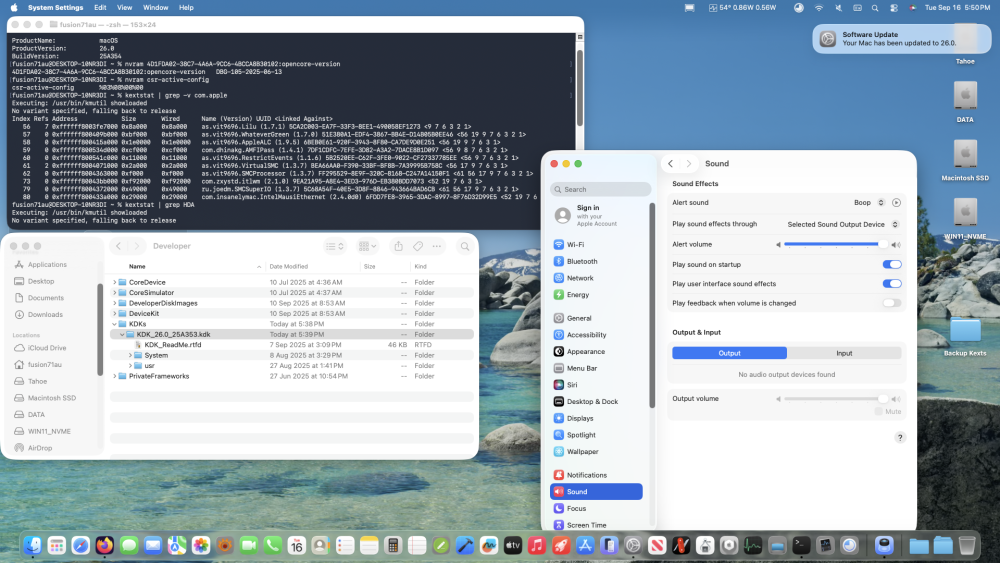
Task: Sort Finder list by Date Modified column
Action: tap(288, 267)
